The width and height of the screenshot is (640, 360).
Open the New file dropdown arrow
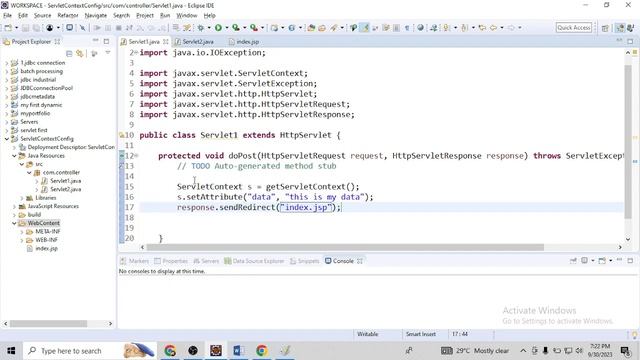coord(16,28)
